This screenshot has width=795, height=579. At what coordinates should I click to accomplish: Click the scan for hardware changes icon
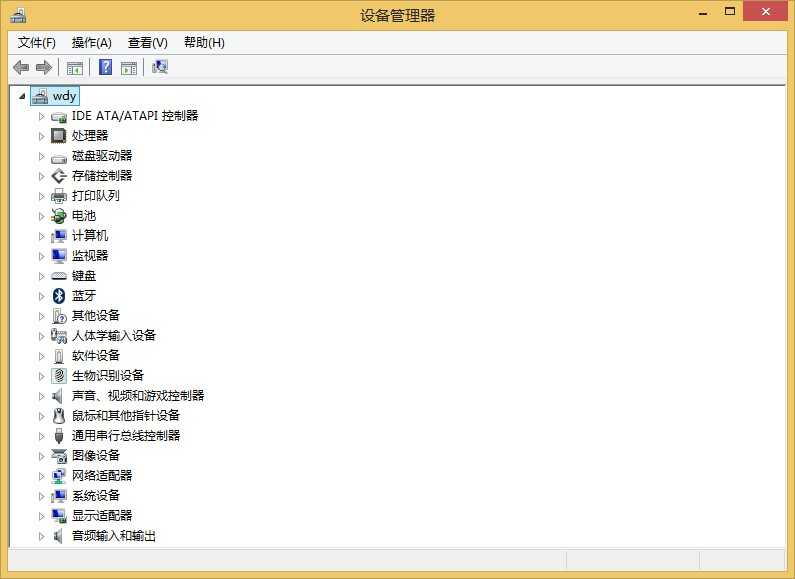point(160,67)
